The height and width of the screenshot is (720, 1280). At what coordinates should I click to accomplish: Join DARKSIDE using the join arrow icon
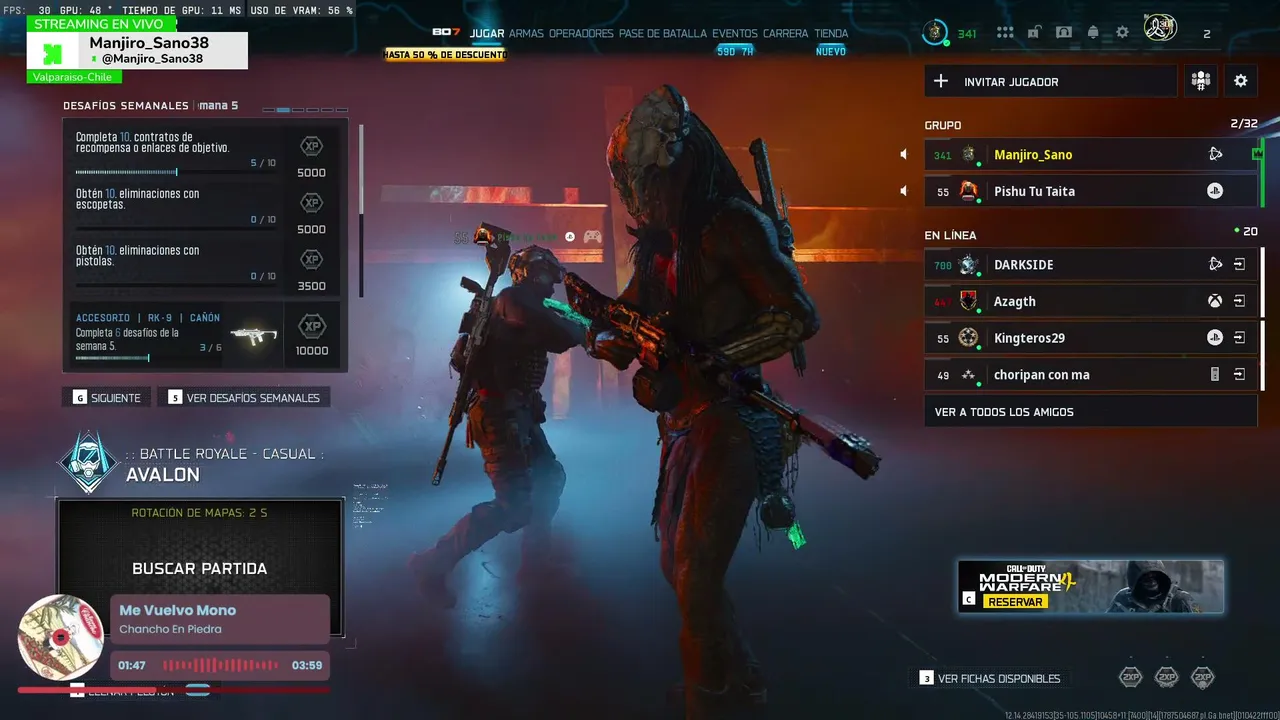pyautogui.click(x=1239, y=265)
